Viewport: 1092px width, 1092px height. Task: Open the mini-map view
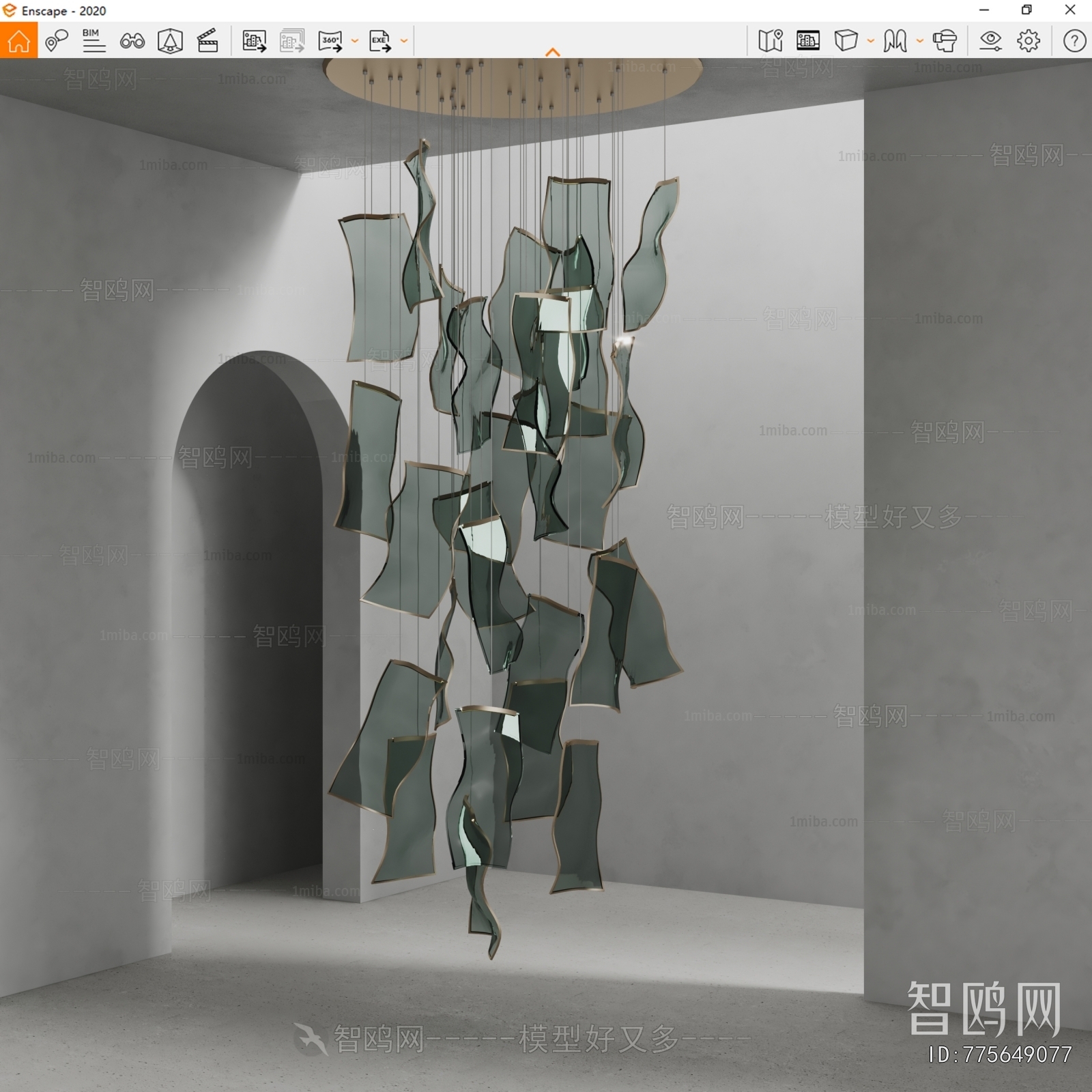click(x=770, y=41)
